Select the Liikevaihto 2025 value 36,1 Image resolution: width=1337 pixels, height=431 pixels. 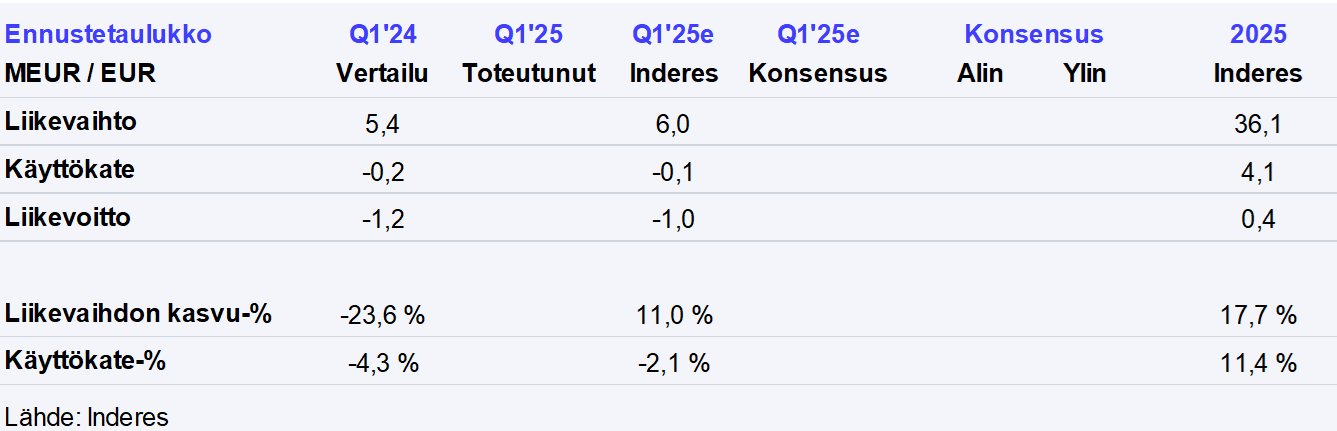[x=1257, y=124]
